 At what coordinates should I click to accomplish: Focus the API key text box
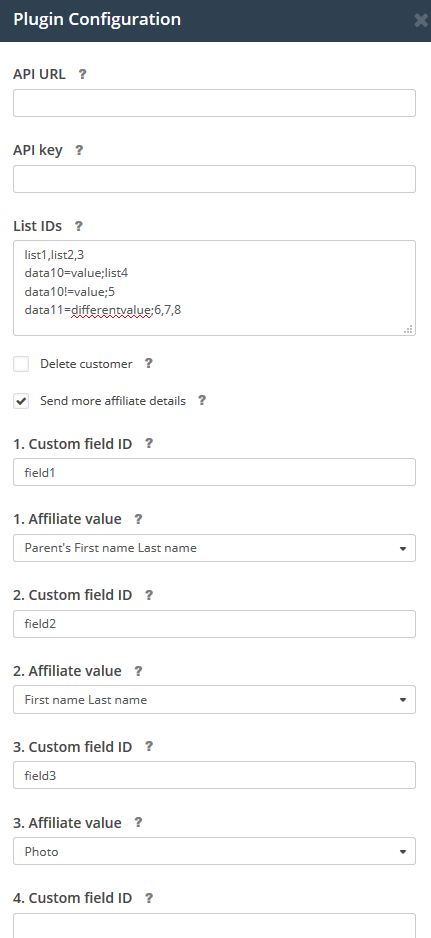214,179
